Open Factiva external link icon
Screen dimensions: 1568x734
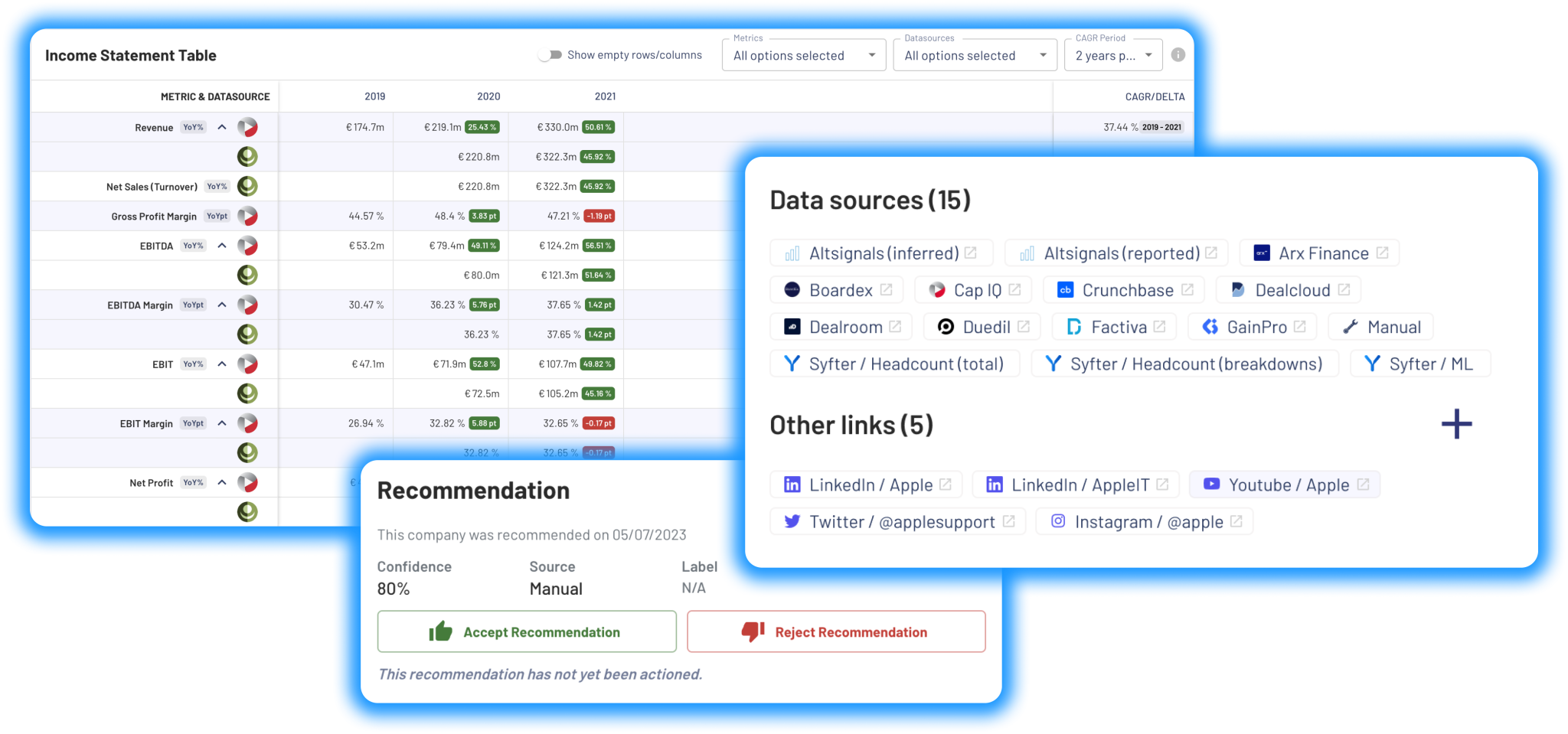point(1159,326)
